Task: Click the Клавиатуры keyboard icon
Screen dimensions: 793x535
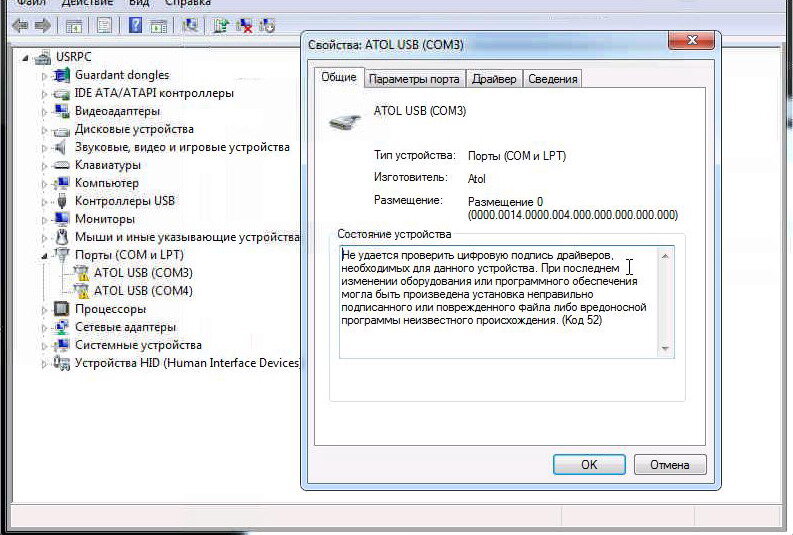Action: pos(61,165)
